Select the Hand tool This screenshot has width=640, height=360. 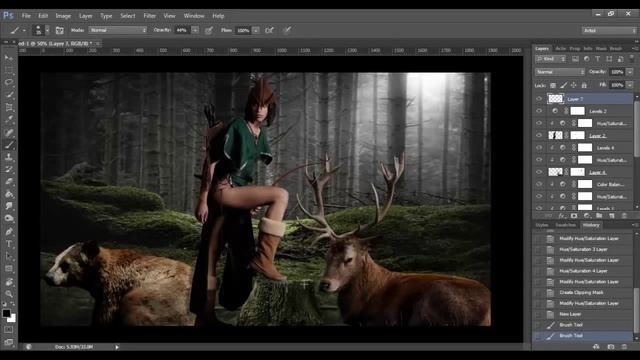9,282
